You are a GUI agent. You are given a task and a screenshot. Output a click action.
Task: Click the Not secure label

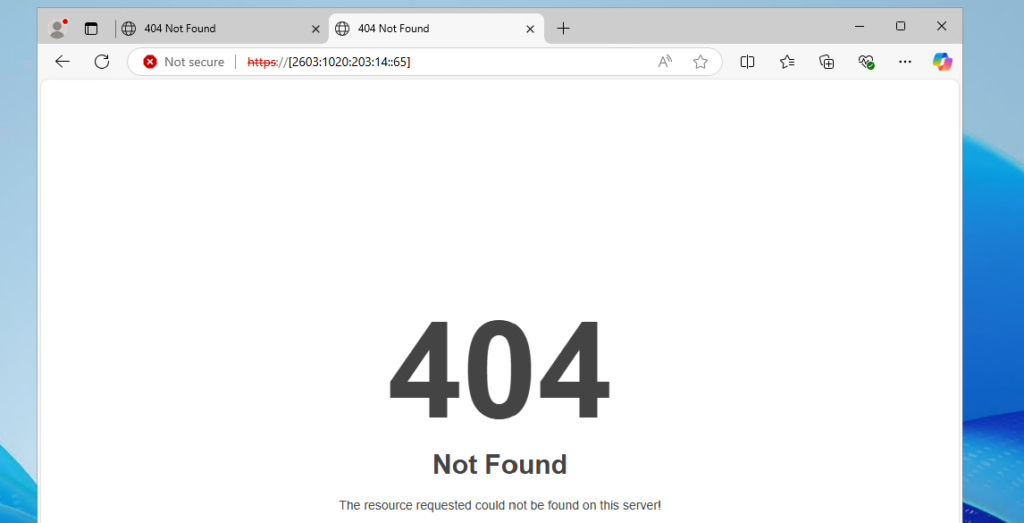point(194,62)
